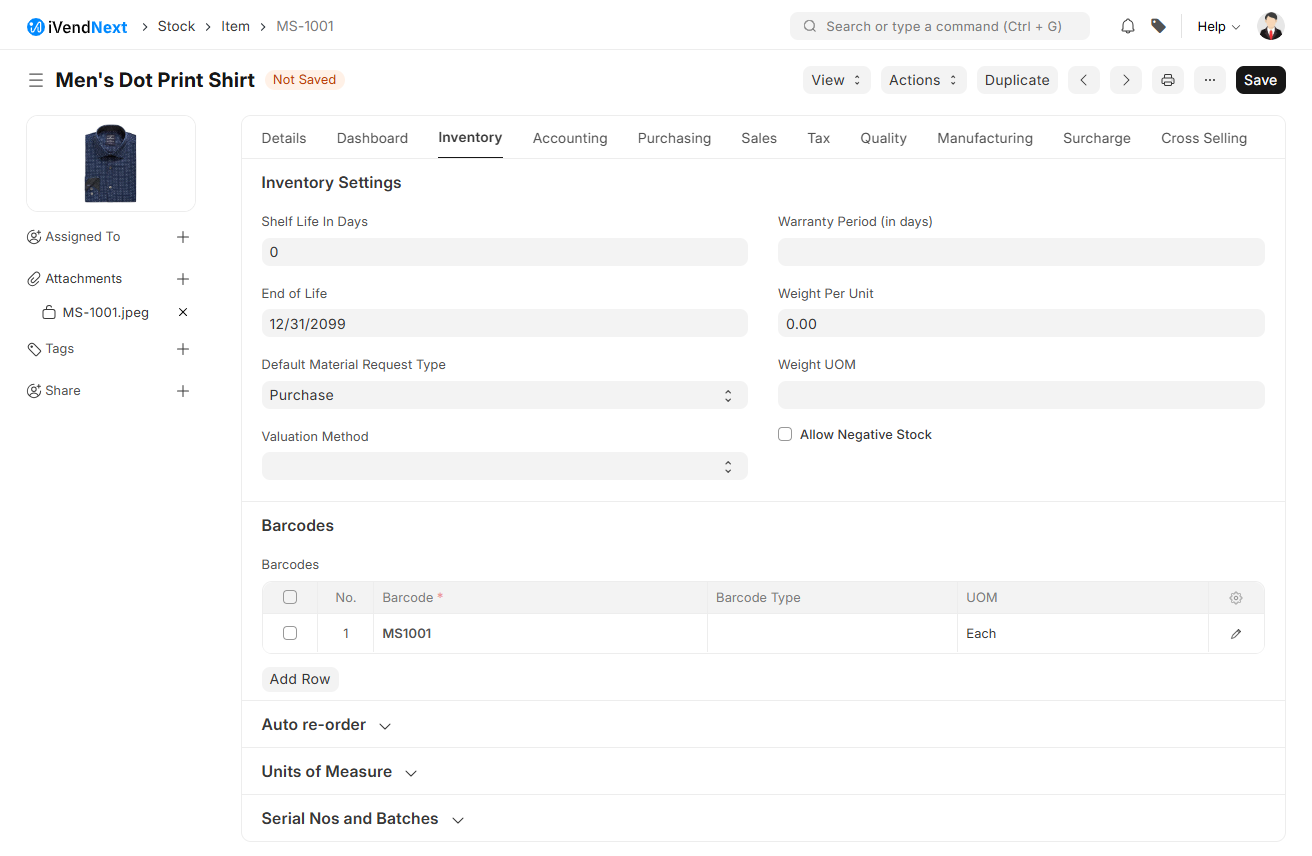Viewport: 1312px width, 856px height.
Task: Expand the Units of Measure section
Action: [339, 772]
